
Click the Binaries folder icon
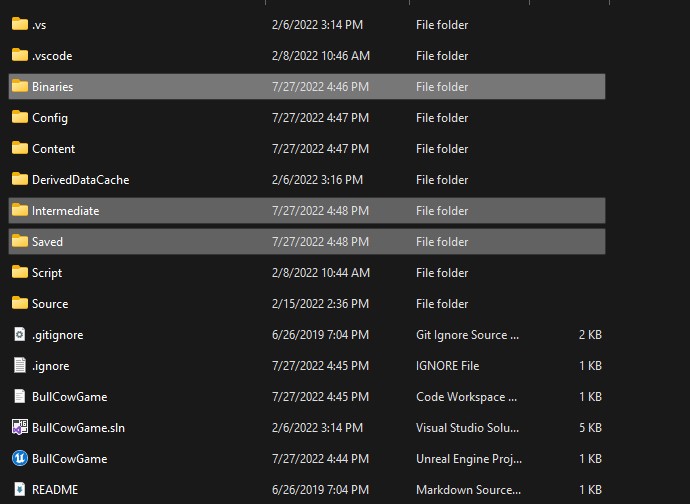pos(19,86)
